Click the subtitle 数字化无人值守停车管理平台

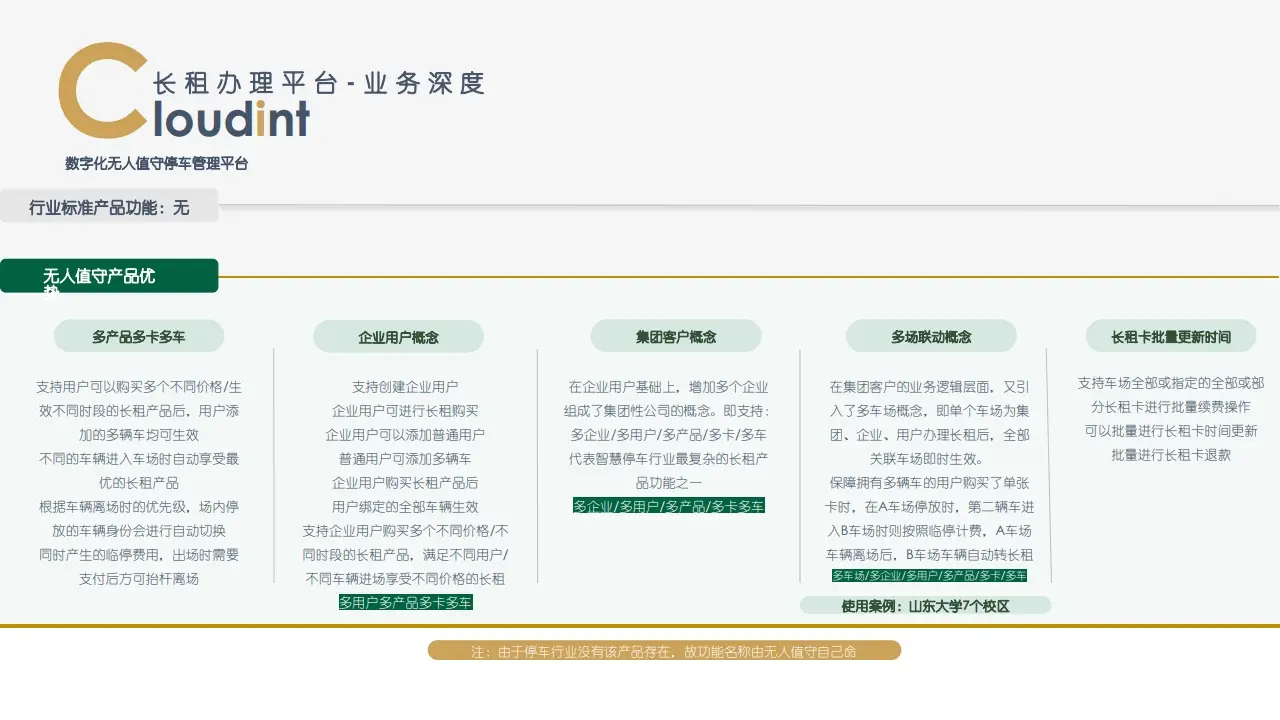(x=157, y=164)
